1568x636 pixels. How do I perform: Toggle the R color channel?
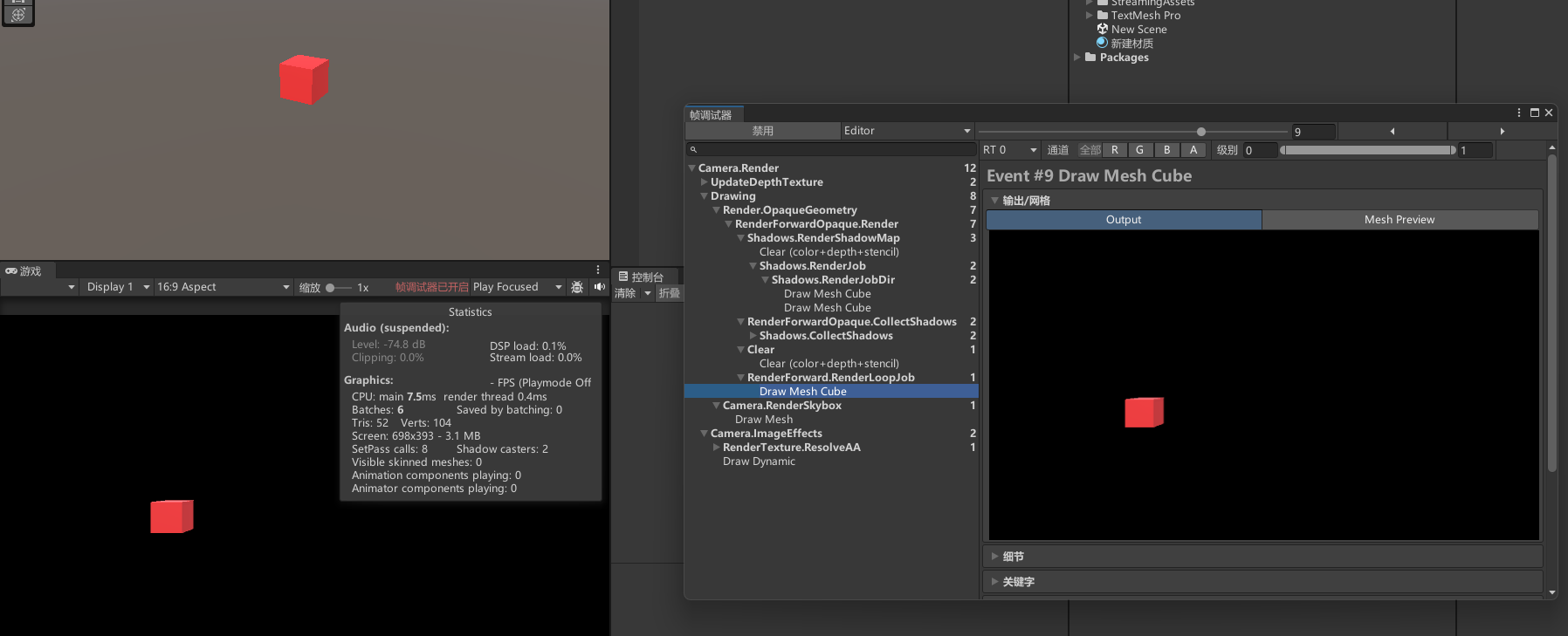pyautogui.click(x=1115, y=150)
